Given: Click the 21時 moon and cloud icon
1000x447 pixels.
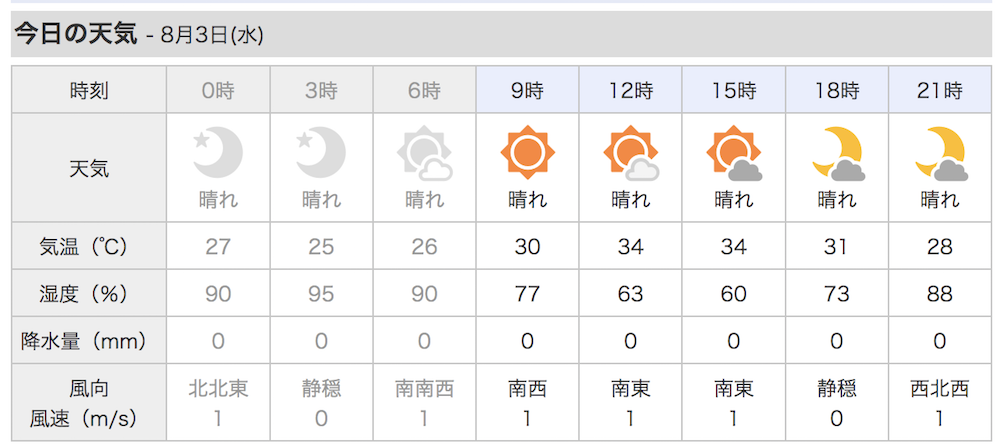Looking at the screenshot, I should [x=941, y=154].
